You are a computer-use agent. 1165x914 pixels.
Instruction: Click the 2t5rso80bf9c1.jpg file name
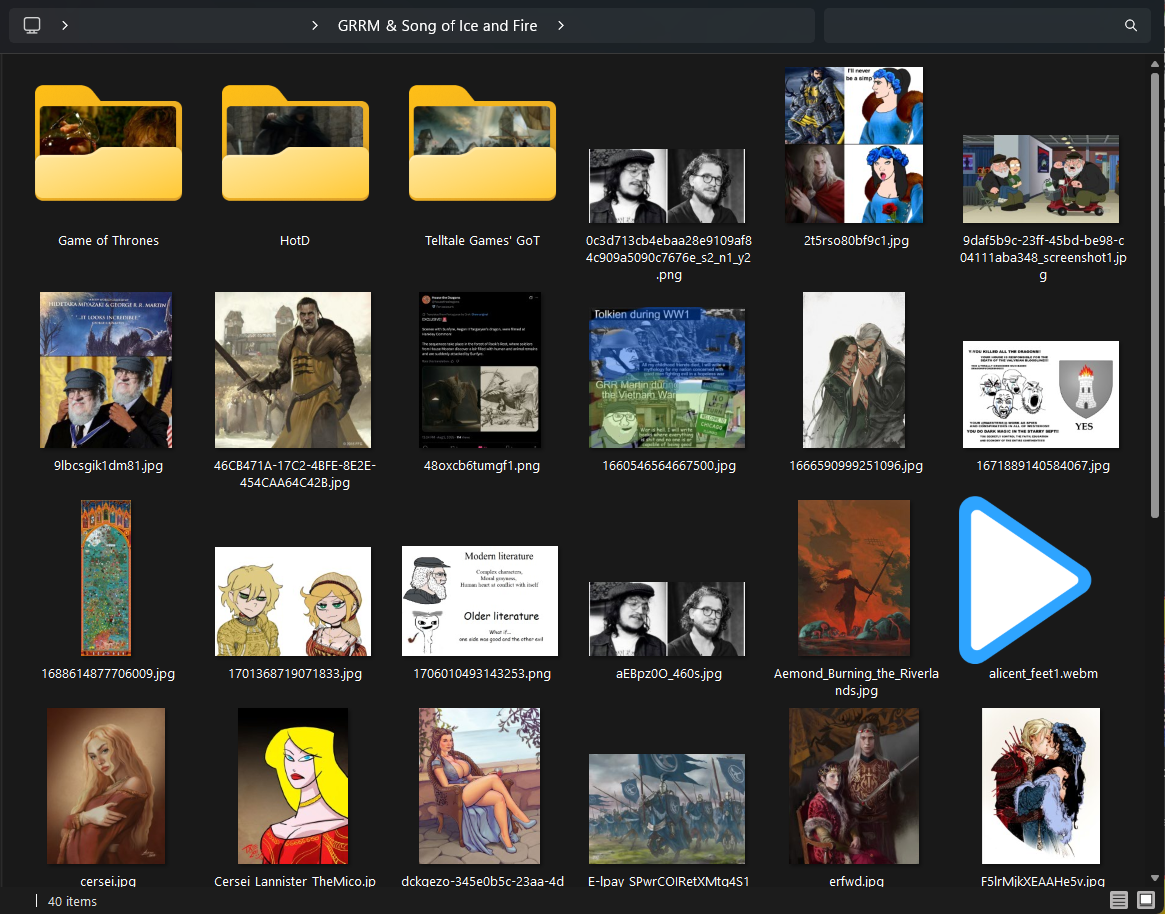[x=856, y=241]
